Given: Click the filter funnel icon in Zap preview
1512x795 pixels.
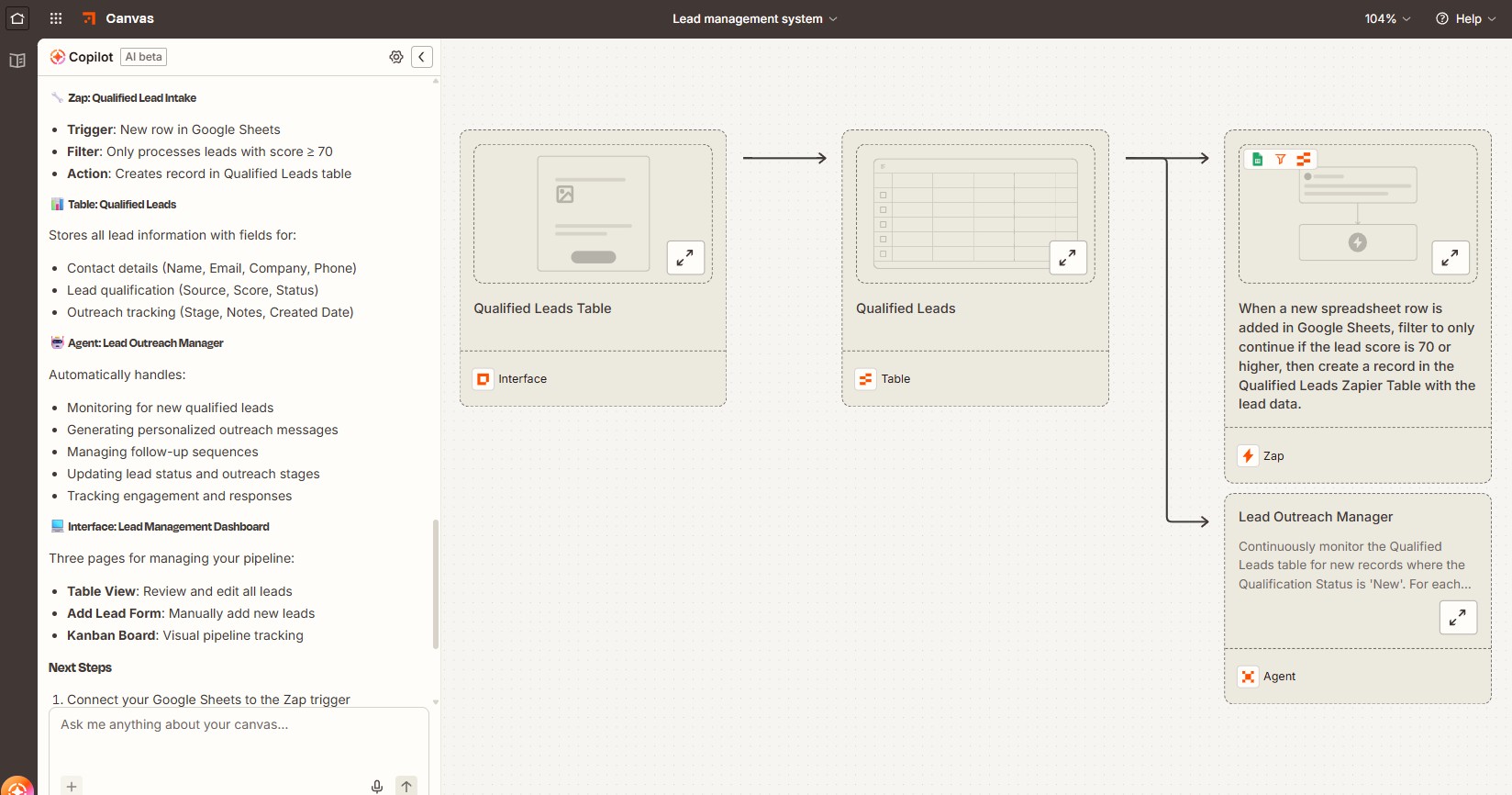Looking at the screenshot, I should click(1280, 160).
